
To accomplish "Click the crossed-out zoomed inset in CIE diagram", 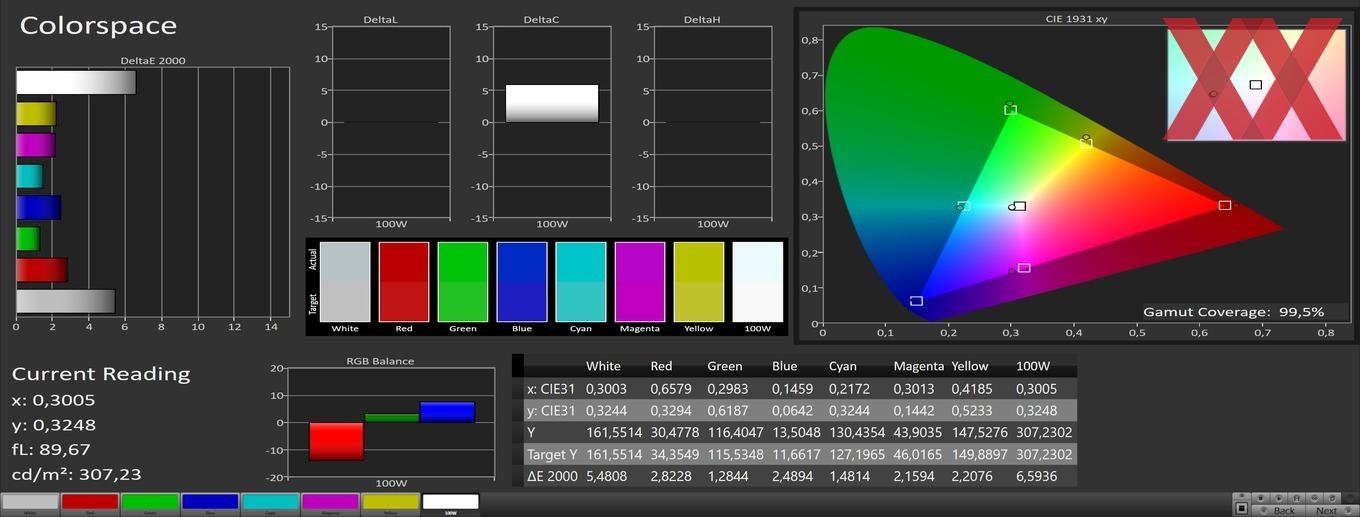I will click(1255, 84).
